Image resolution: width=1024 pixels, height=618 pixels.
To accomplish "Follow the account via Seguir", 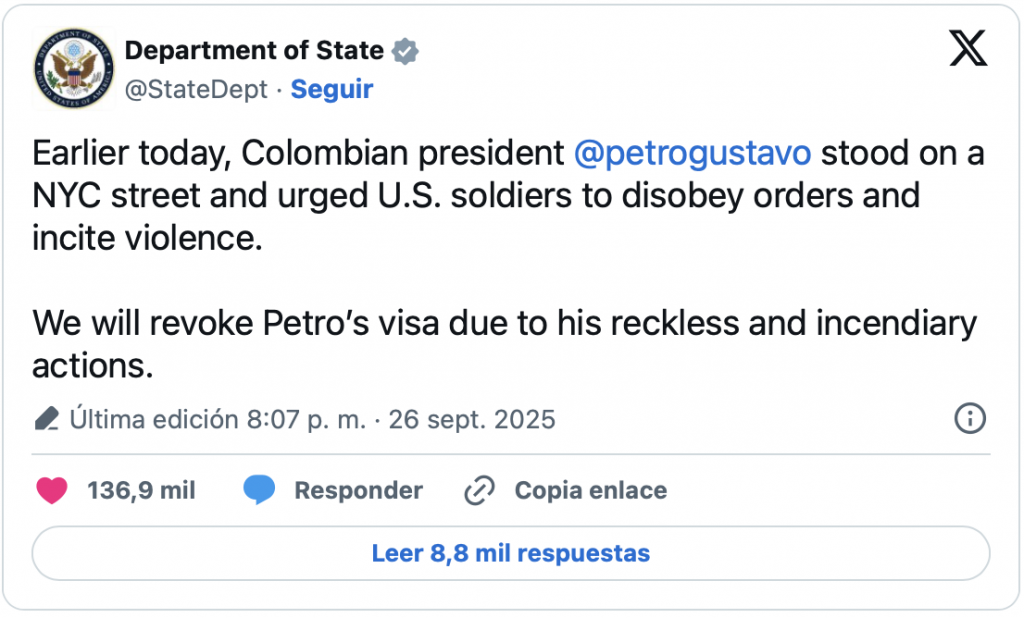I will pos(332,89).
